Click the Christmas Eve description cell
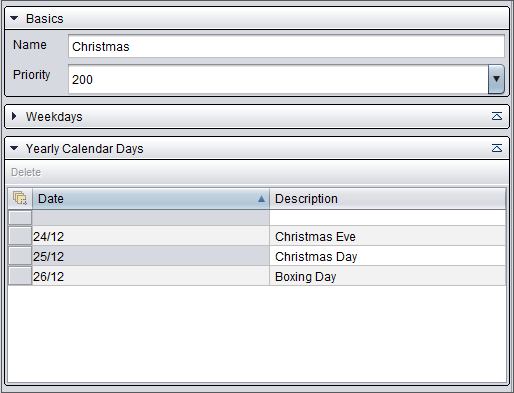 pos(388,236)
